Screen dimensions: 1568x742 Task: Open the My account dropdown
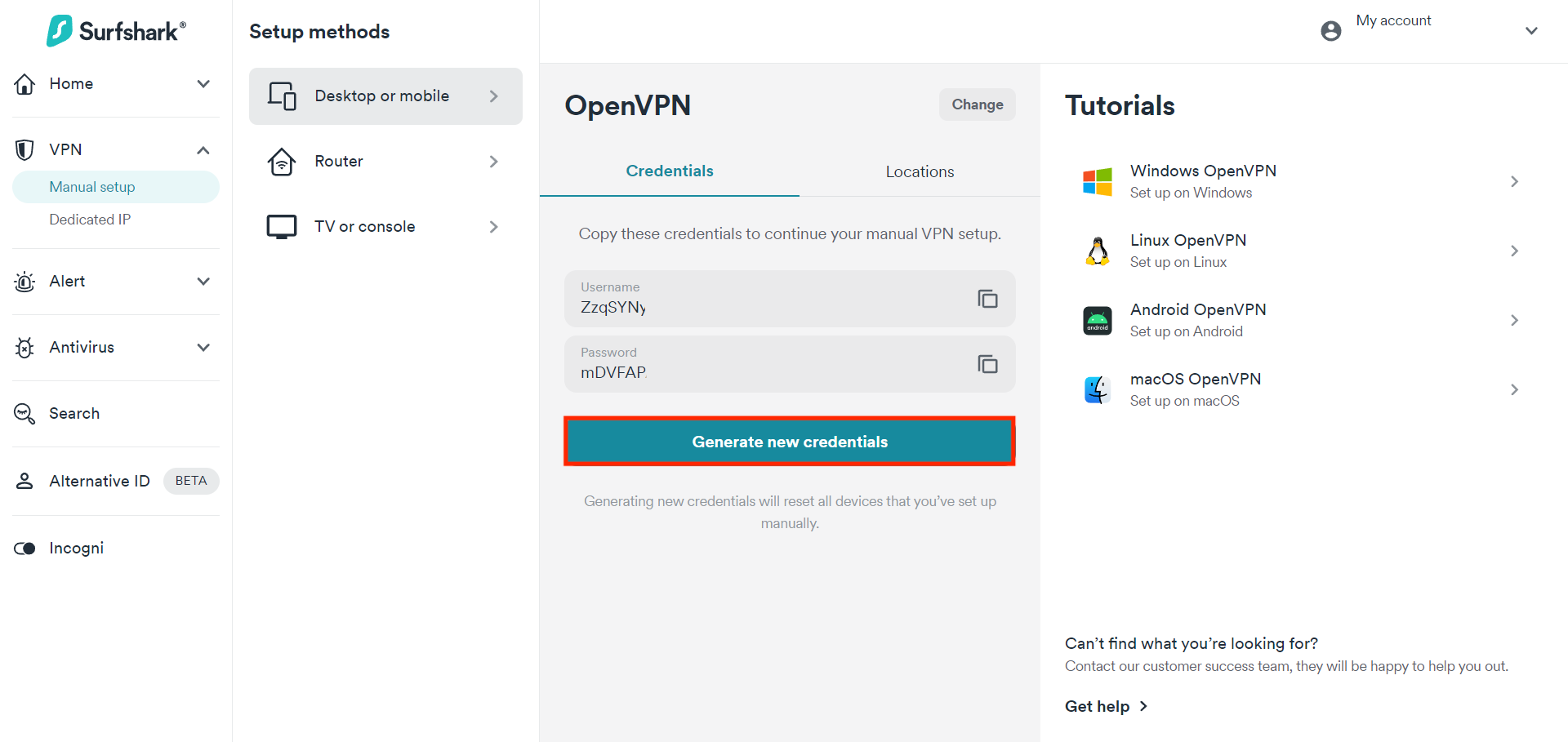(x=1530, y=31)
